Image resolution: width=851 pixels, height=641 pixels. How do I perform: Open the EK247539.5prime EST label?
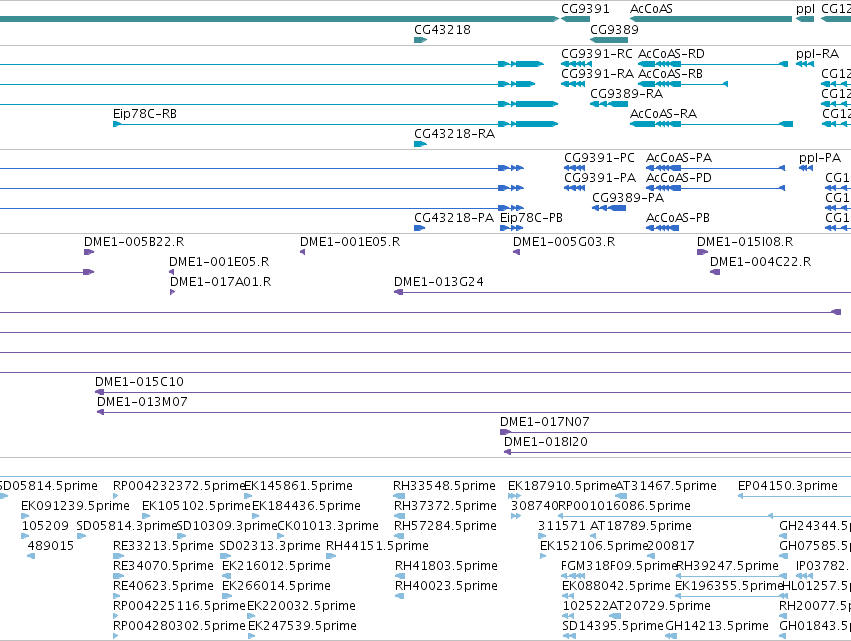coord(303,626)
